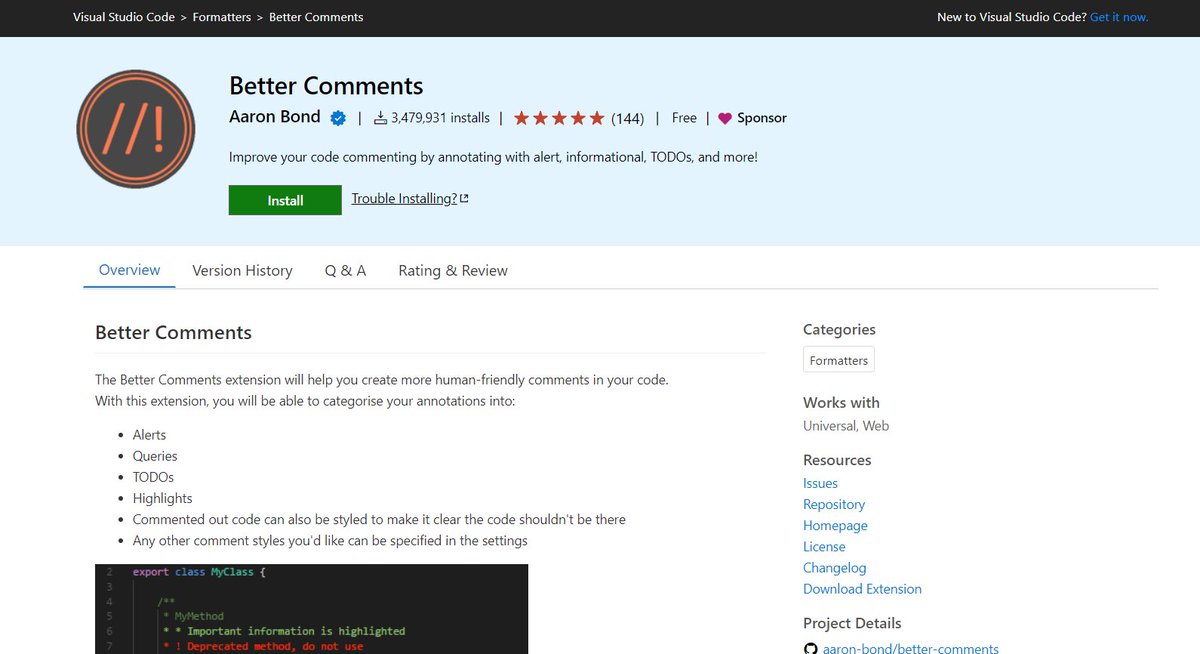Viewport: 1200px width, 654px height.
Task: Click the Sponsor link
Action: click(762, 118)
